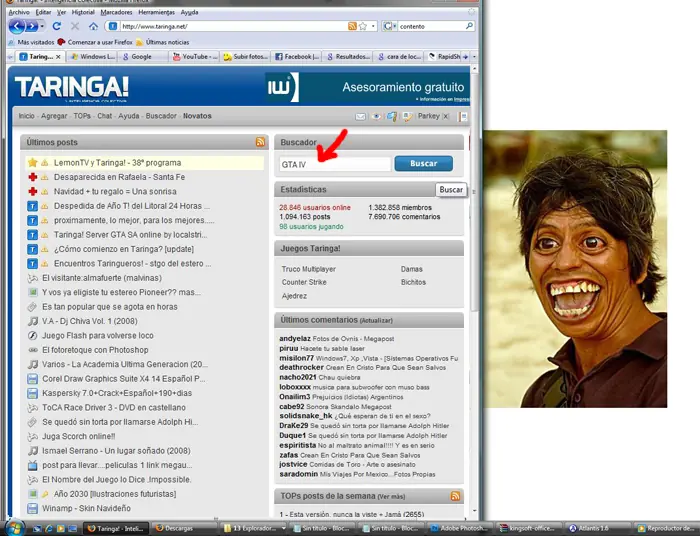Open the Marcadores menu
The width and height of the screenshot is (700, 536).
tap(116, 12)
